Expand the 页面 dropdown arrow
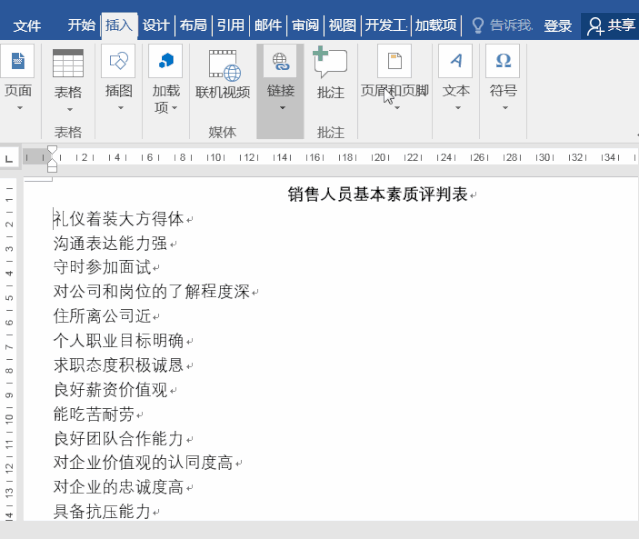This screenshot has width=639, height=539. (19, 108)
